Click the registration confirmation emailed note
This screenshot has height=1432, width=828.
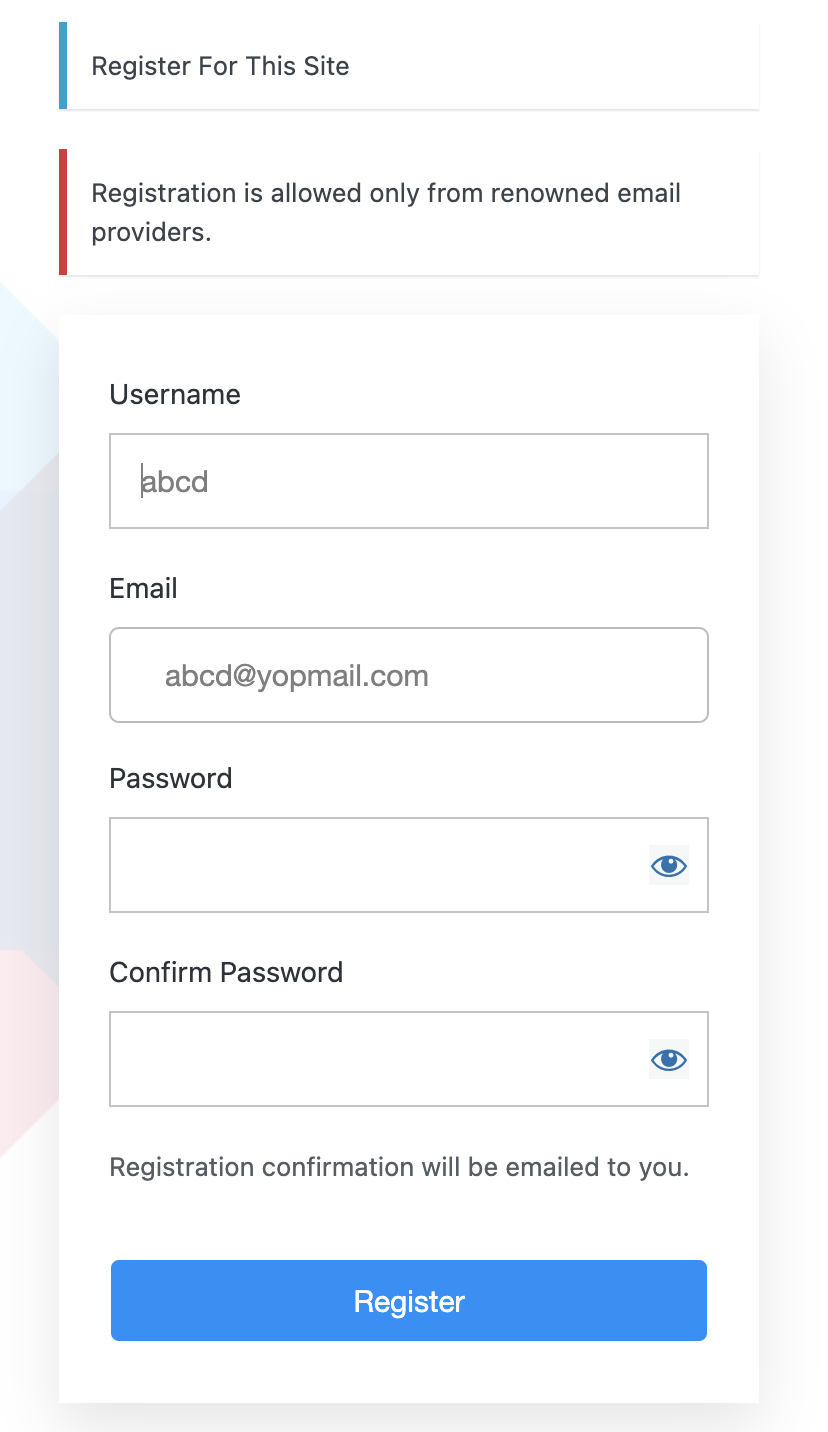pyautogui.click(x=399, y=1167)
